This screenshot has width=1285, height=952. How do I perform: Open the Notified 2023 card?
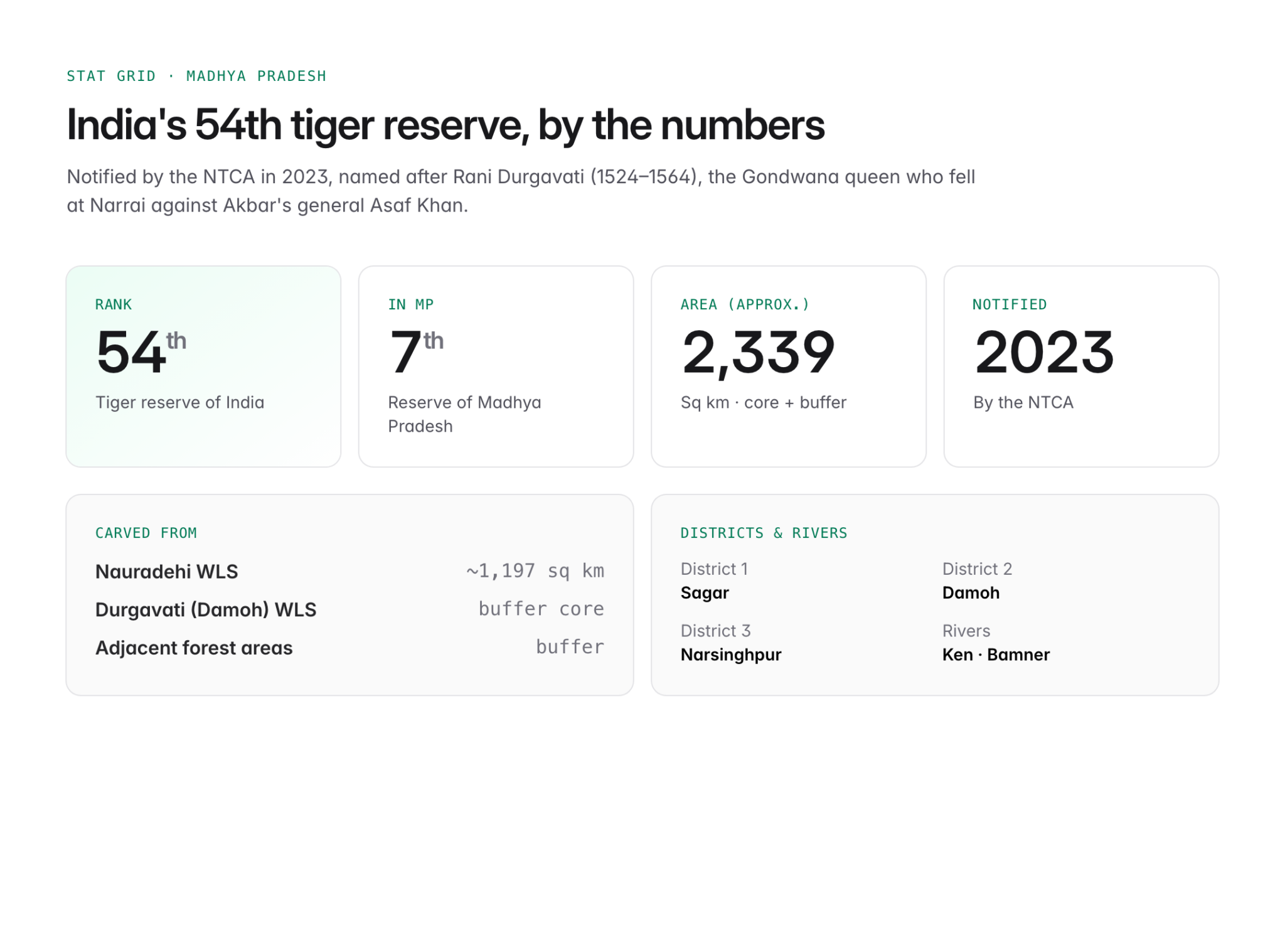(x=1081, y=366)
